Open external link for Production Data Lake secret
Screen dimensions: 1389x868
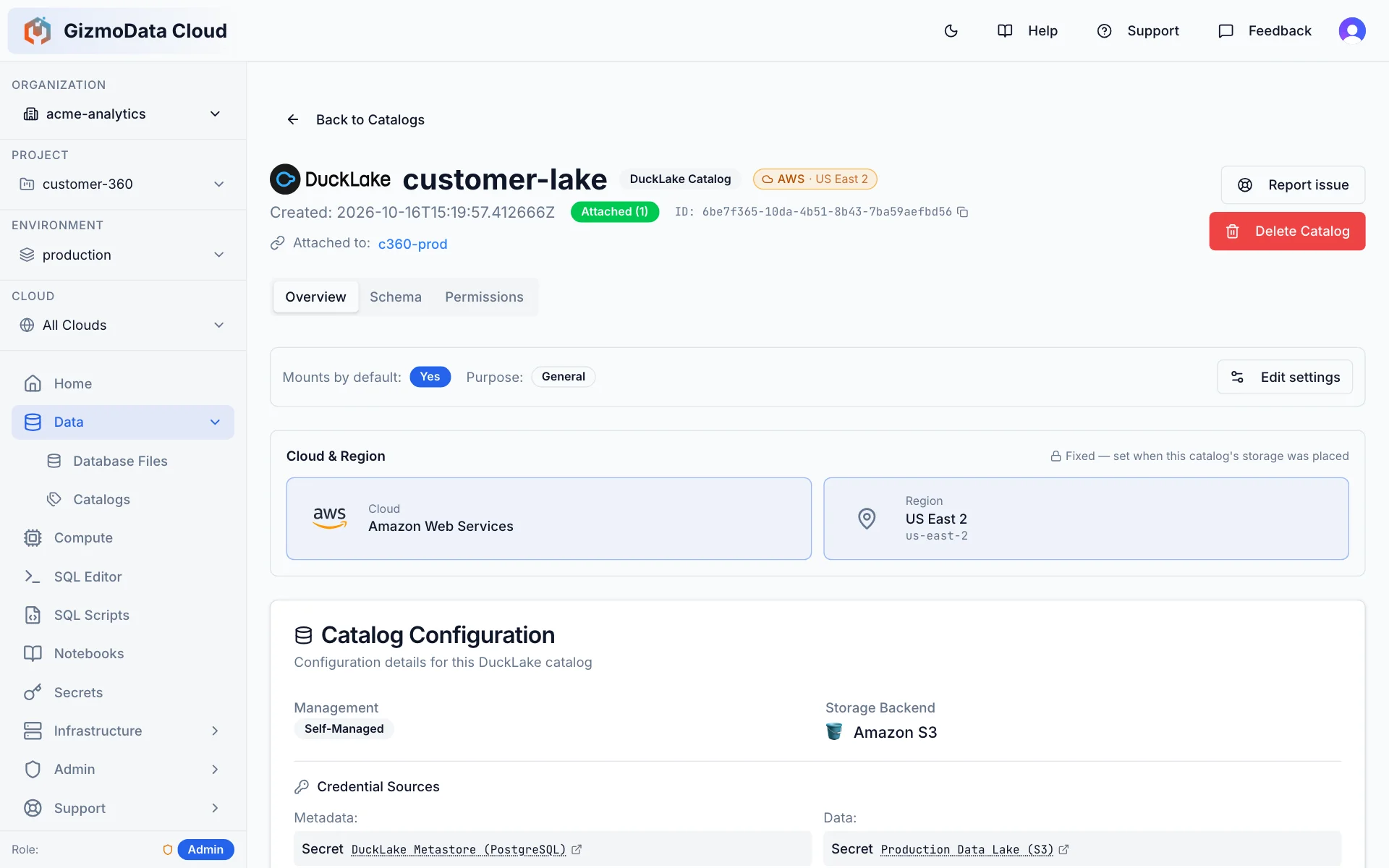tap(1063, 849)
